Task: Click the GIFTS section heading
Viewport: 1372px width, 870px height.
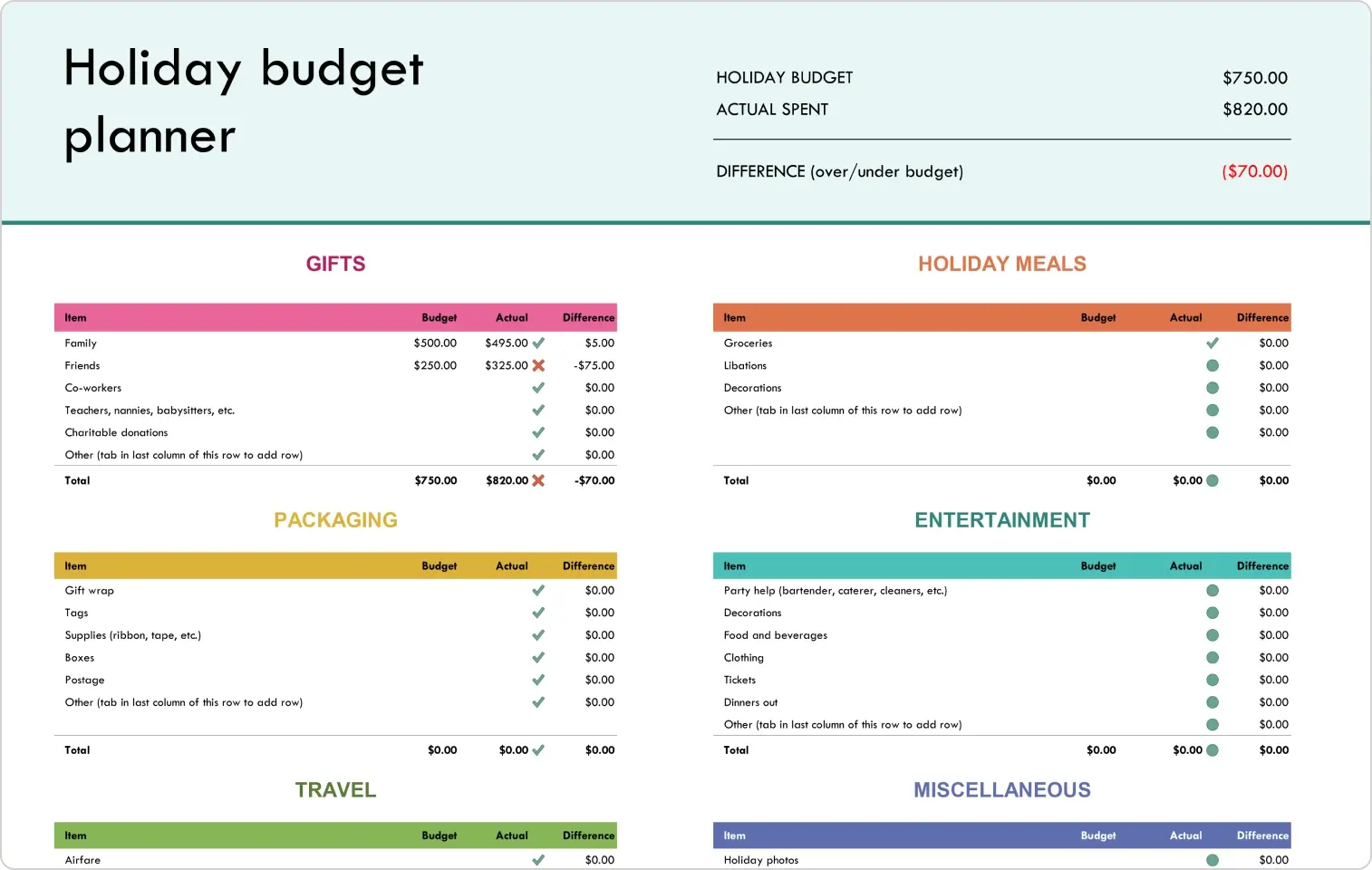Action: click(335, 264)
